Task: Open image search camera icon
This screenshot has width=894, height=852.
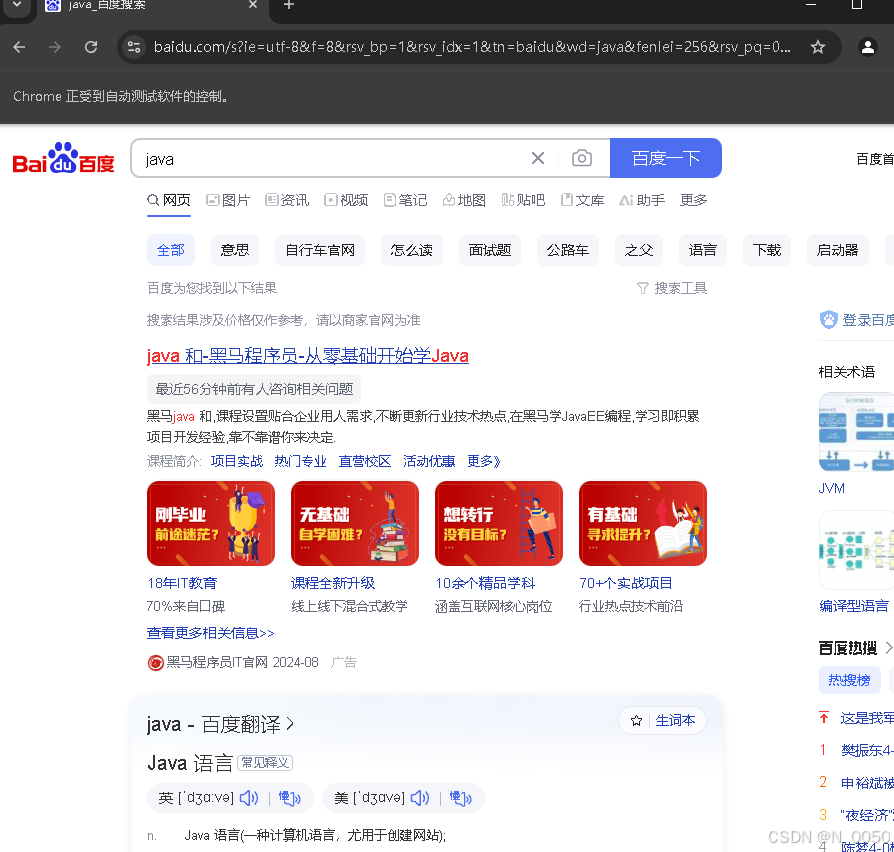Action: [x=582, y=158]
